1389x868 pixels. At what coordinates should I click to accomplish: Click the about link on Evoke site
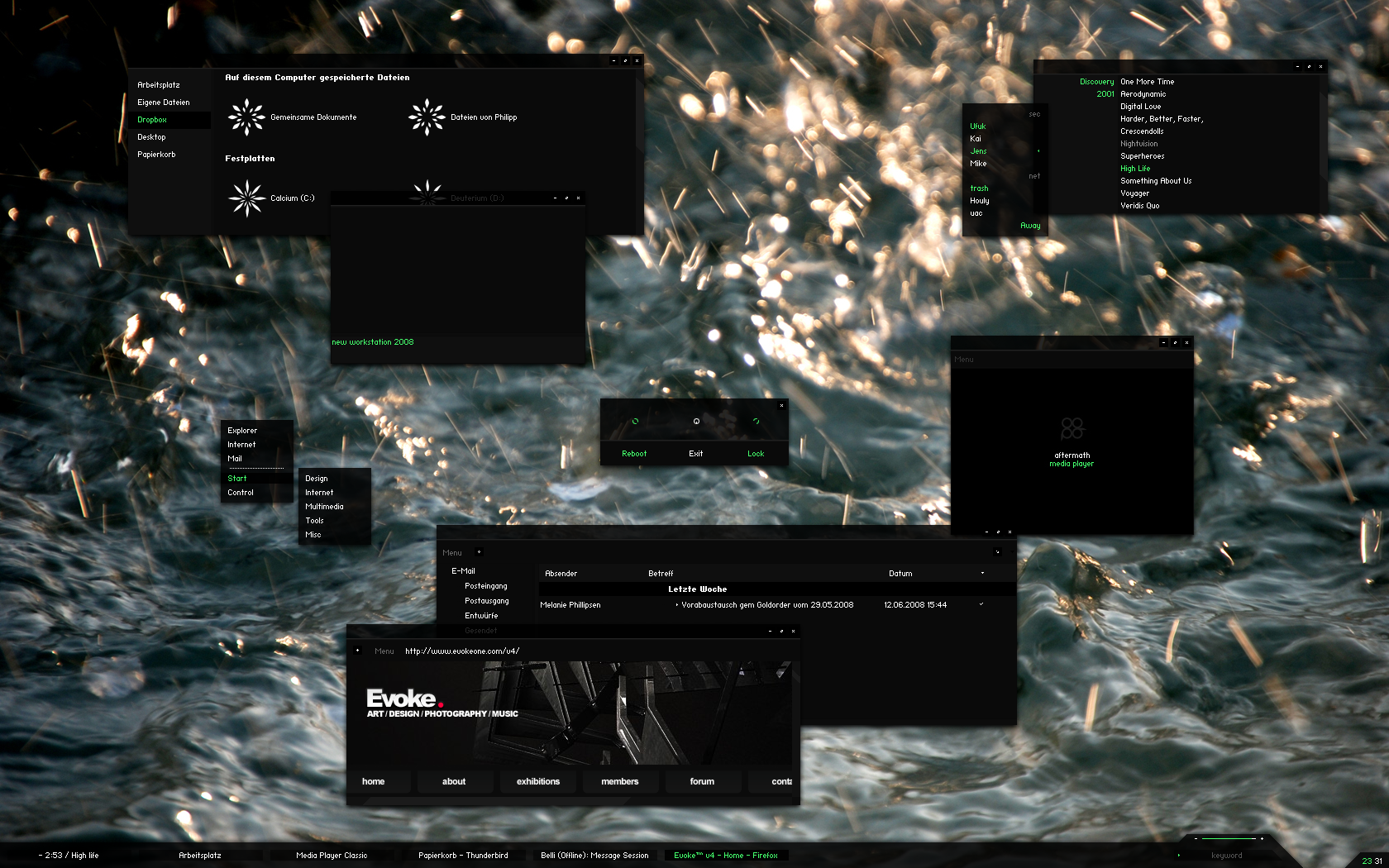pos(454,782)
